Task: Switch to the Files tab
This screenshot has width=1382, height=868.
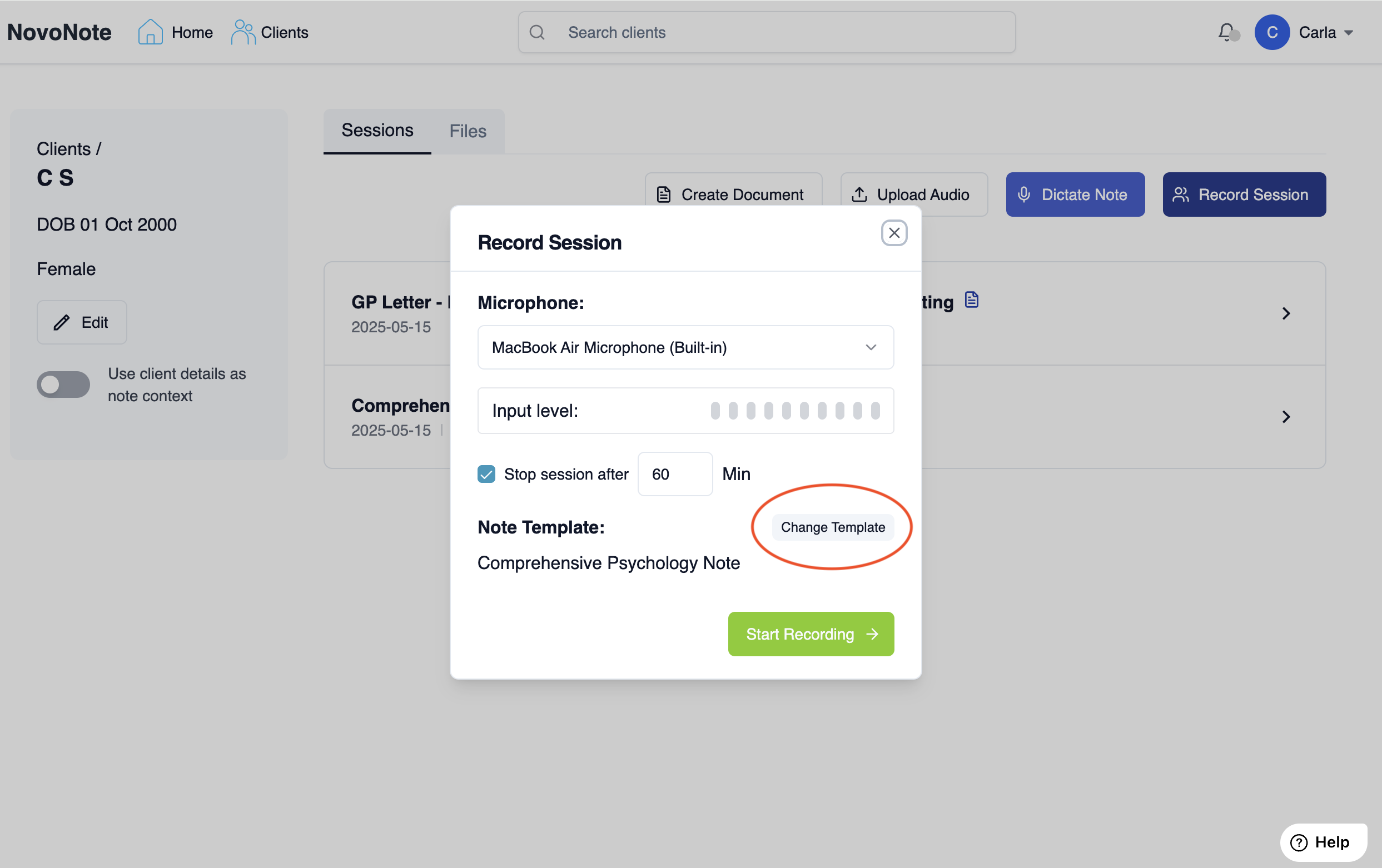Action: [467, 131]
